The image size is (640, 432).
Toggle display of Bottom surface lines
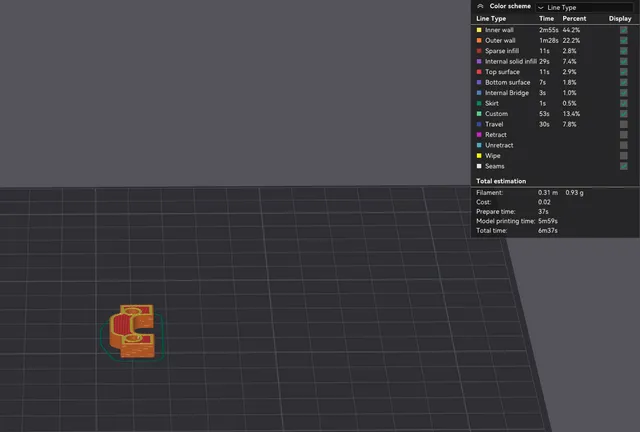[623, 82]
